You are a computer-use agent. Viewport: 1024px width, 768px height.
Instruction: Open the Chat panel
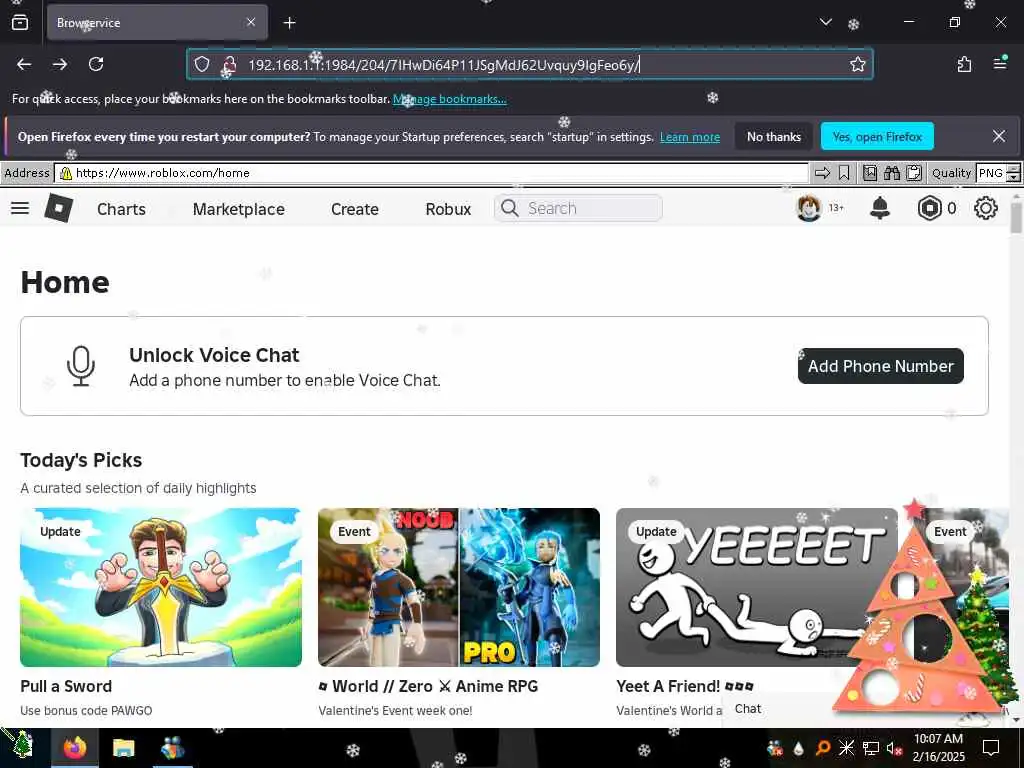click(748, 709)
